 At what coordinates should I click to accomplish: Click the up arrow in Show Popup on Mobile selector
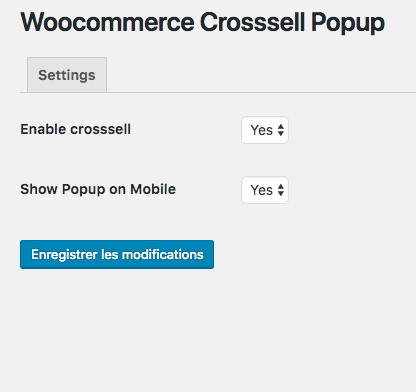coord(281,186)
